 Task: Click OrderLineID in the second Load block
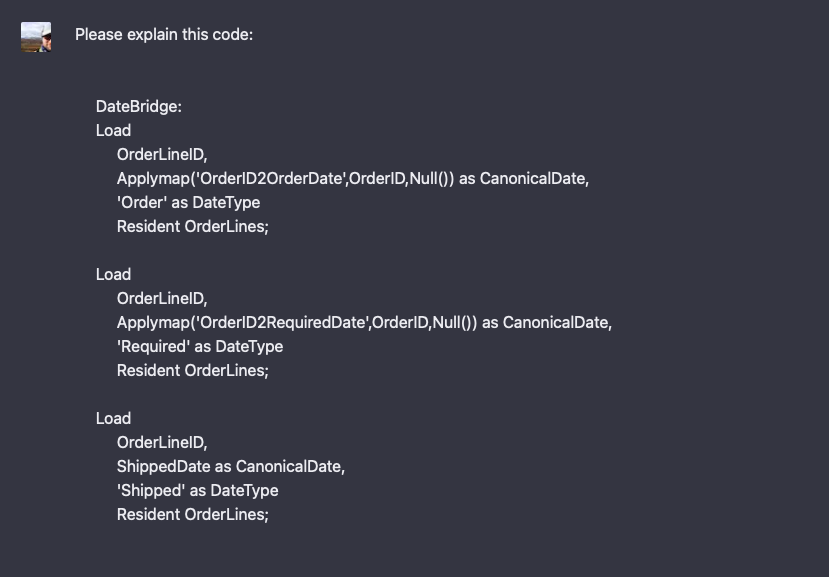pos(162,299)
